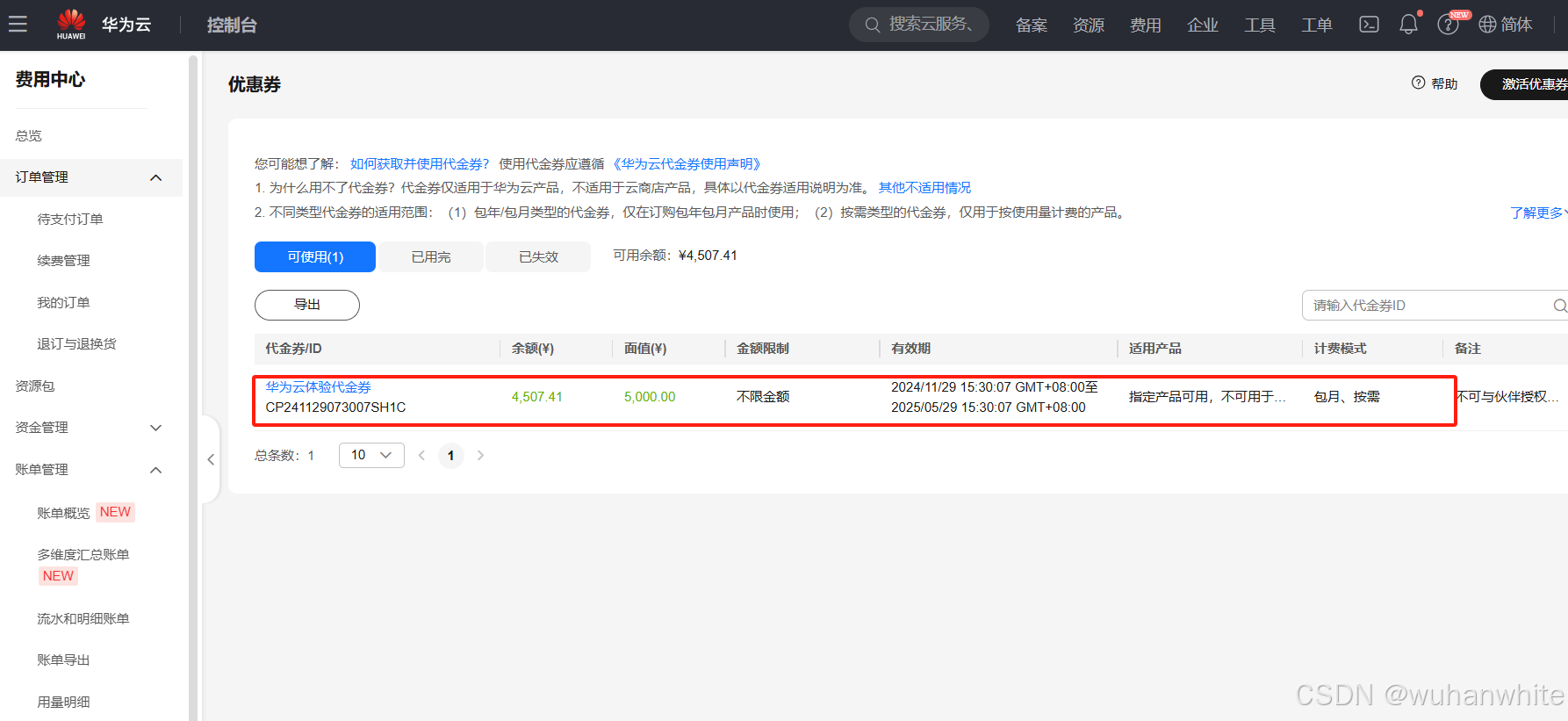Open the 工单 top menu
1568x721 pixels.
1317,25
